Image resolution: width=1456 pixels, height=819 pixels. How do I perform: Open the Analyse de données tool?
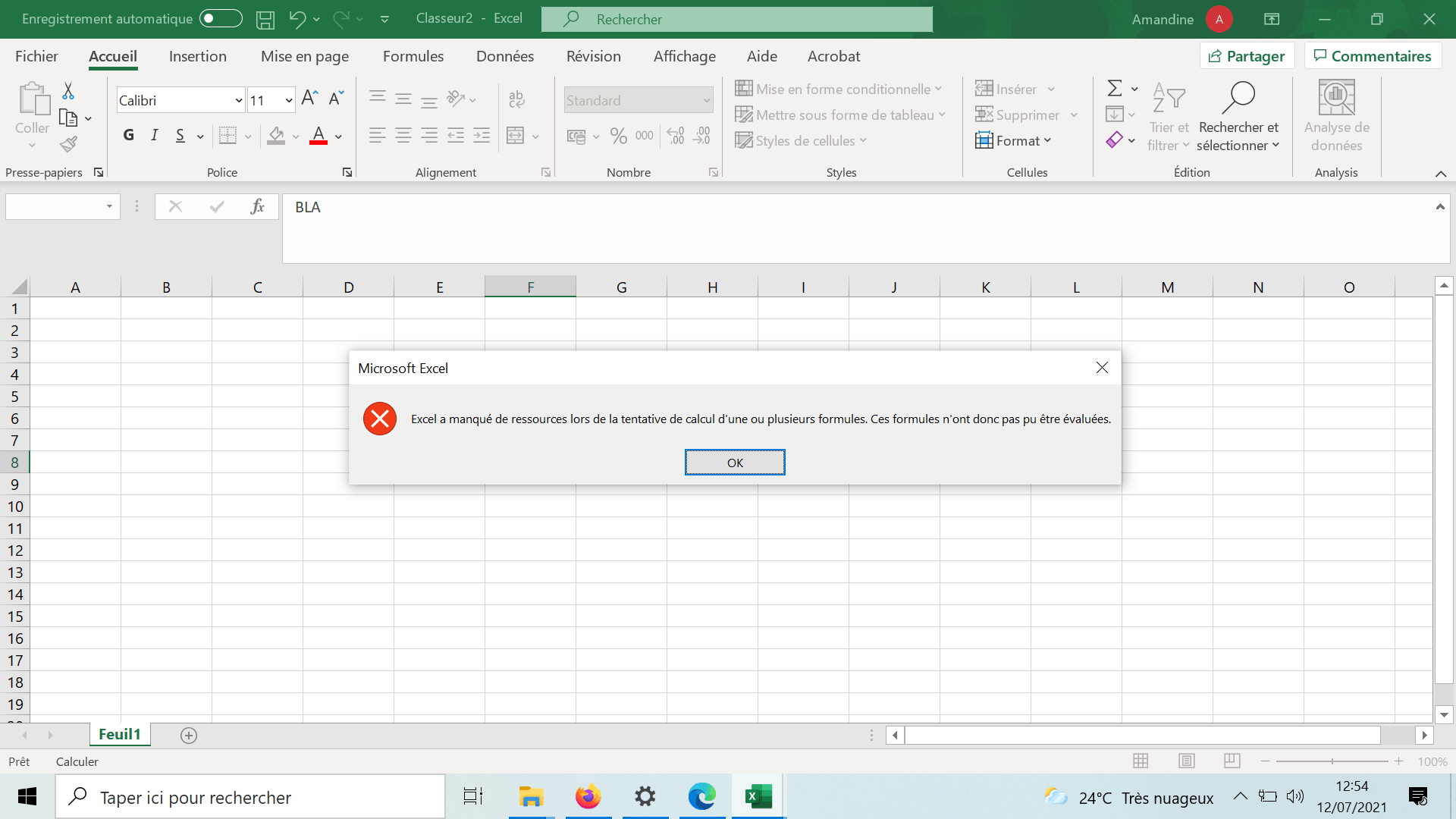coord(1337,114)
